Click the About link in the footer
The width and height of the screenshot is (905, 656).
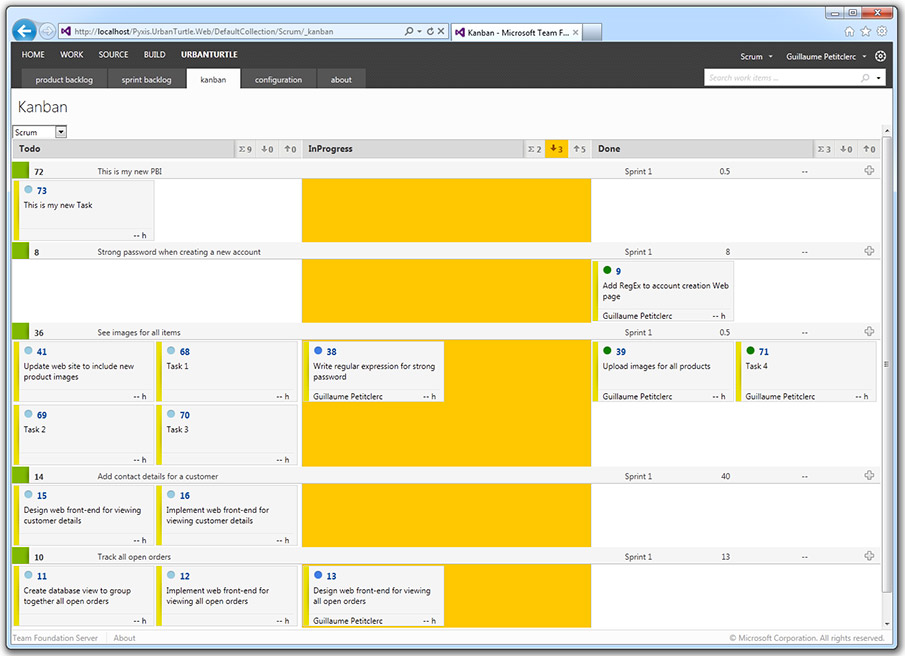(x=124, y=637)
